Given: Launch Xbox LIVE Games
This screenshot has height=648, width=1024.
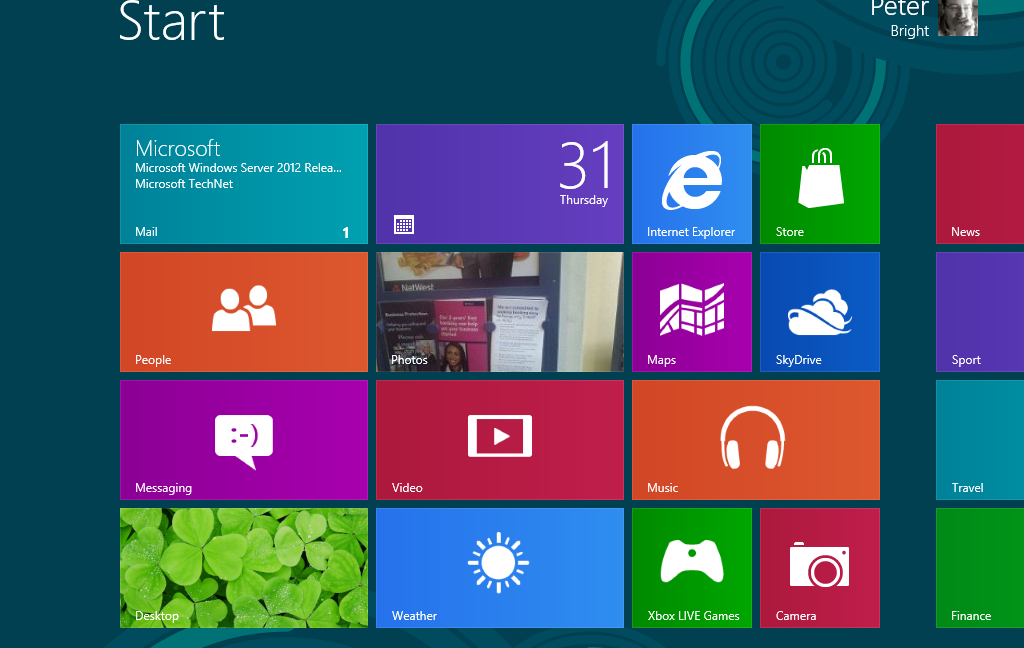Looking at the screenshot, I should (691, 568).
